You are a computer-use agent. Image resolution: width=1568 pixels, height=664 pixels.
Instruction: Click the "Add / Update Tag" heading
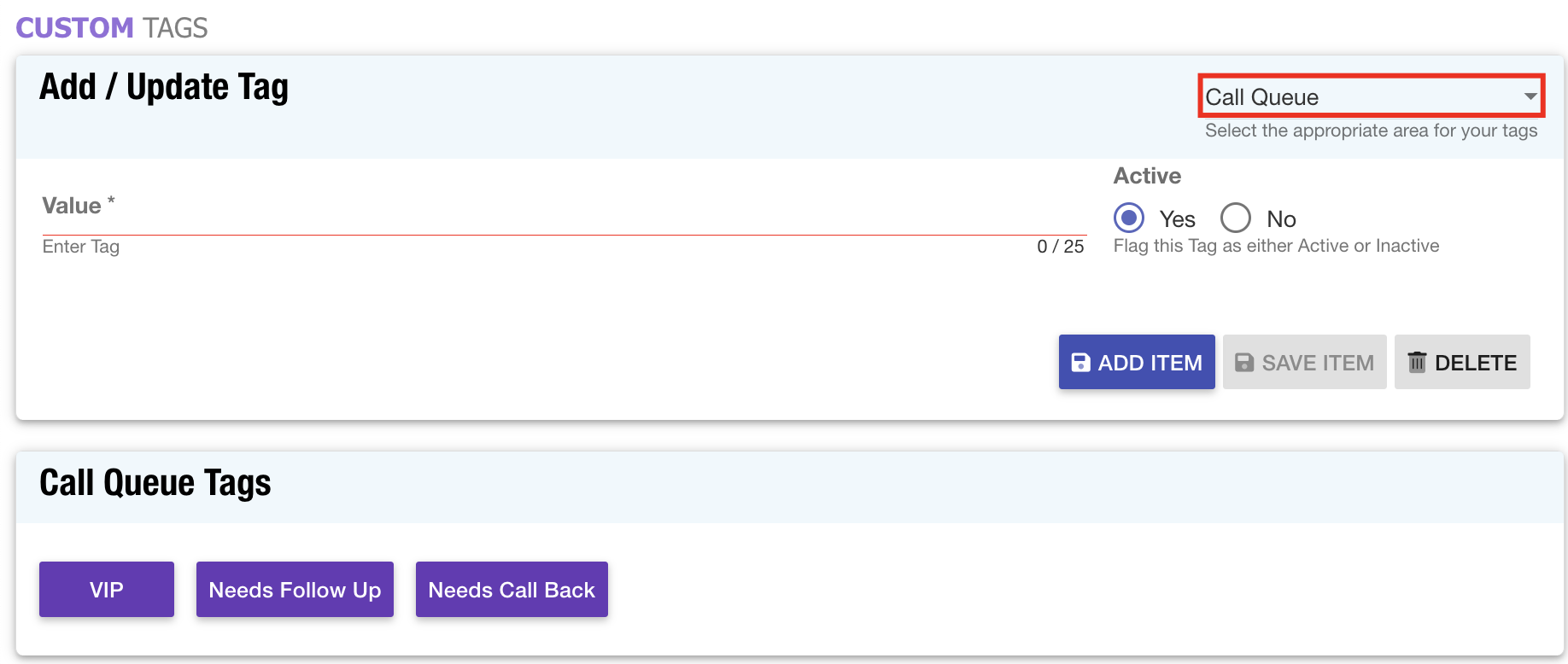pyautogui.click(x=164, y=87)
